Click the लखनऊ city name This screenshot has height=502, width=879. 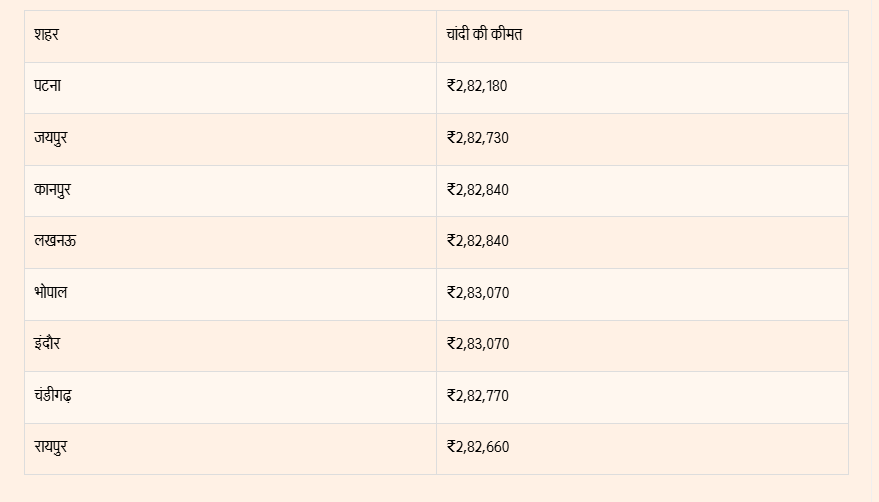[x=54, y=241]
